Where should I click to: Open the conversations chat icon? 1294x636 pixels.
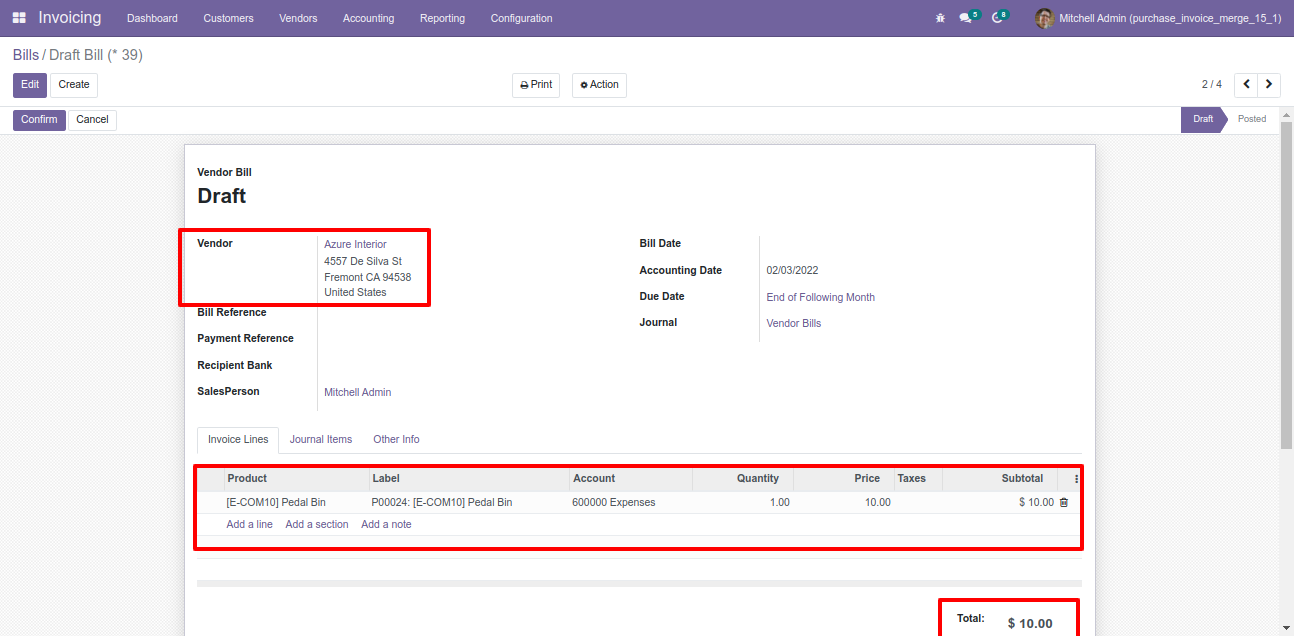(966, 18)
